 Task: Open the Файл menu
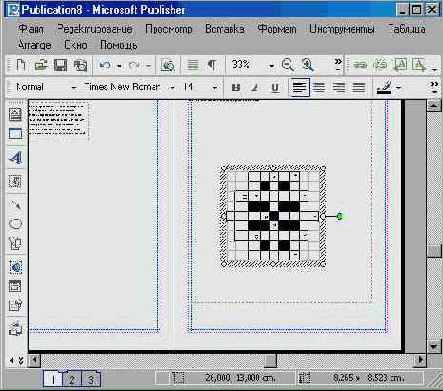pos(31,29)
